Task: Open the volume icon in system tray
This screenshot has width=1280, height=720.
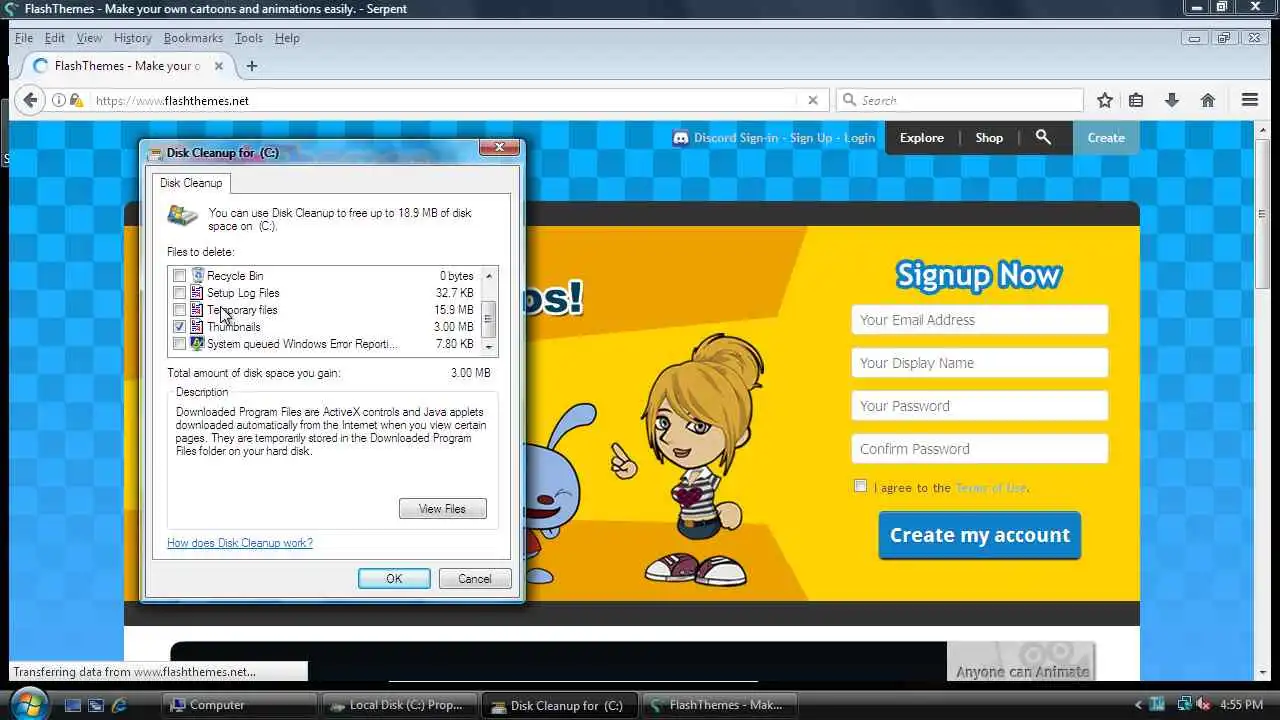Action: pyautogui.click(x=1203, y=705)
